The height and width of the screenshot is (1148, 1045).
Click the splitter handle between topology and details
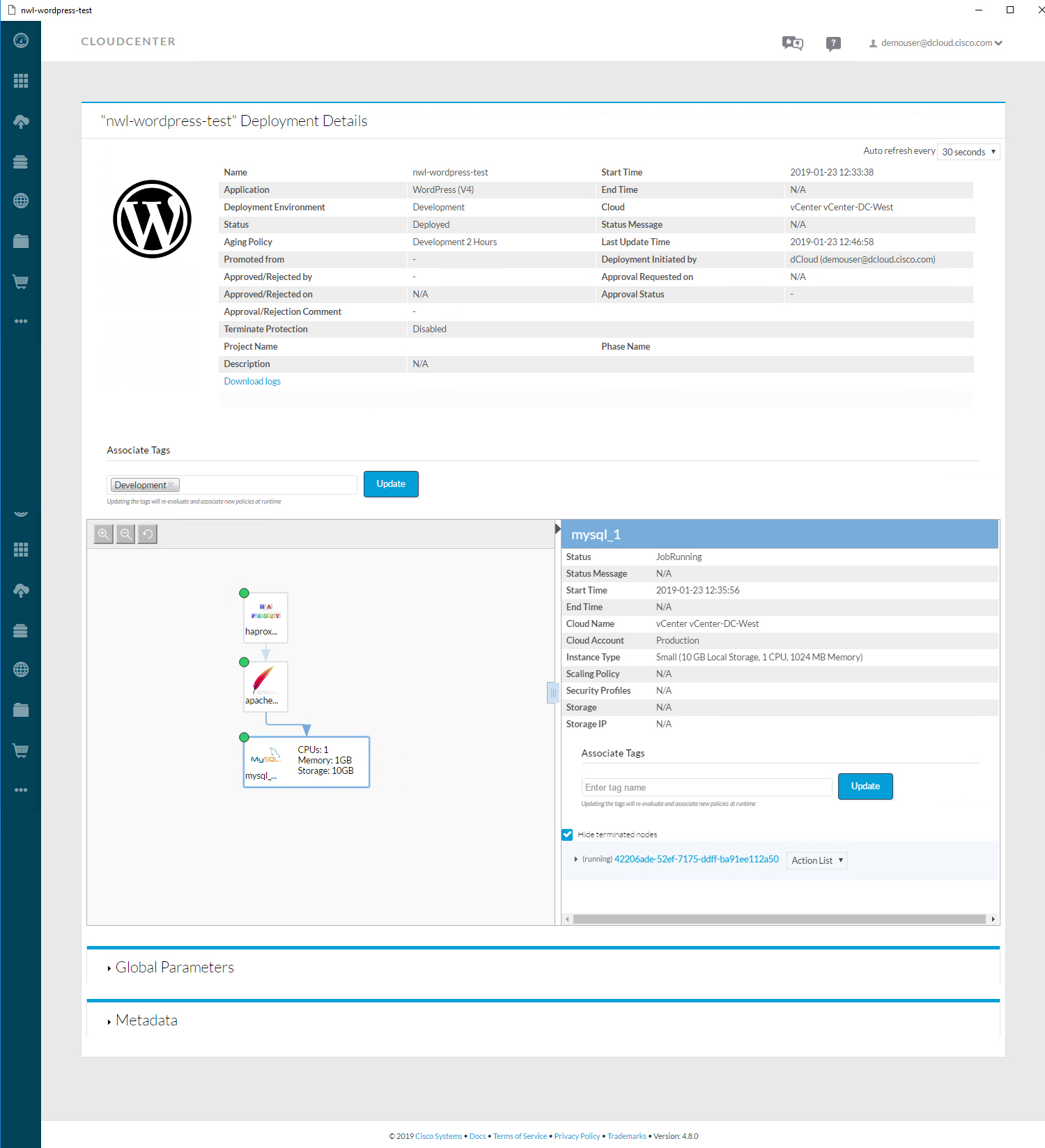tap(553, 693)
